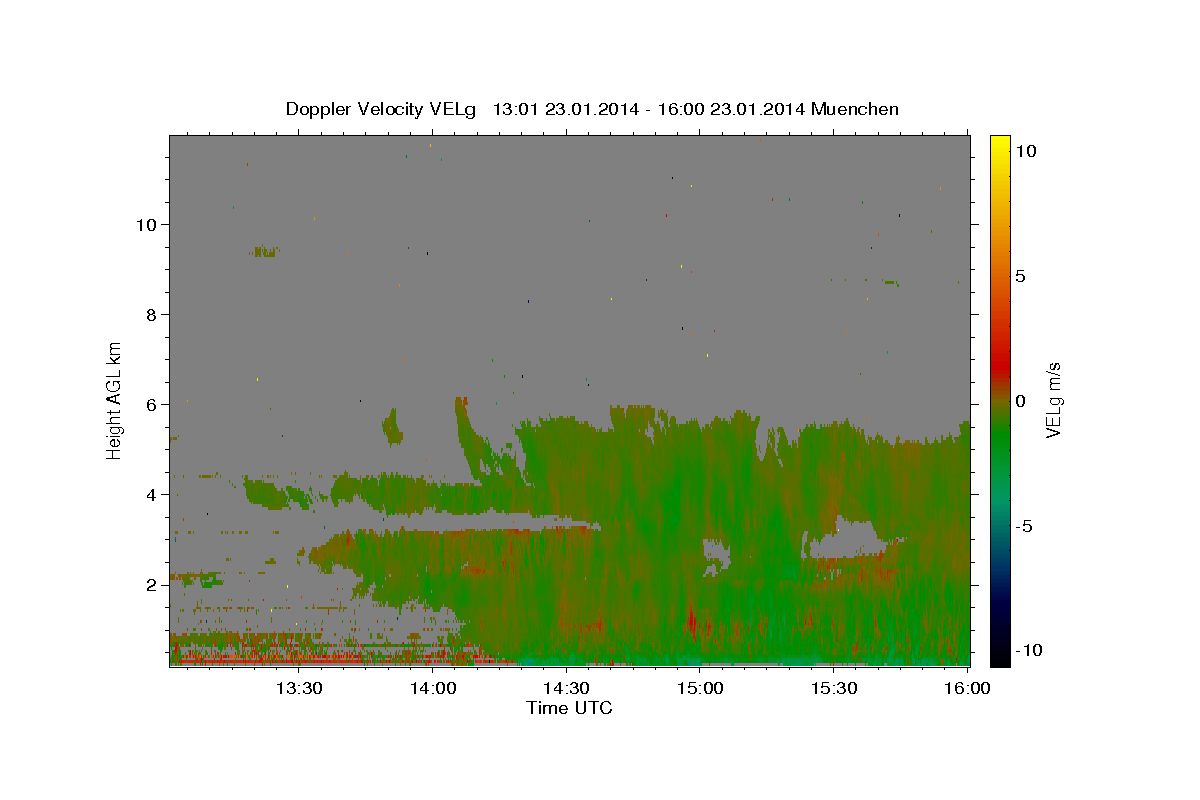Click the colorbar label 'VELg m/s'
Screen dimensions: 1200x800
1054,400
